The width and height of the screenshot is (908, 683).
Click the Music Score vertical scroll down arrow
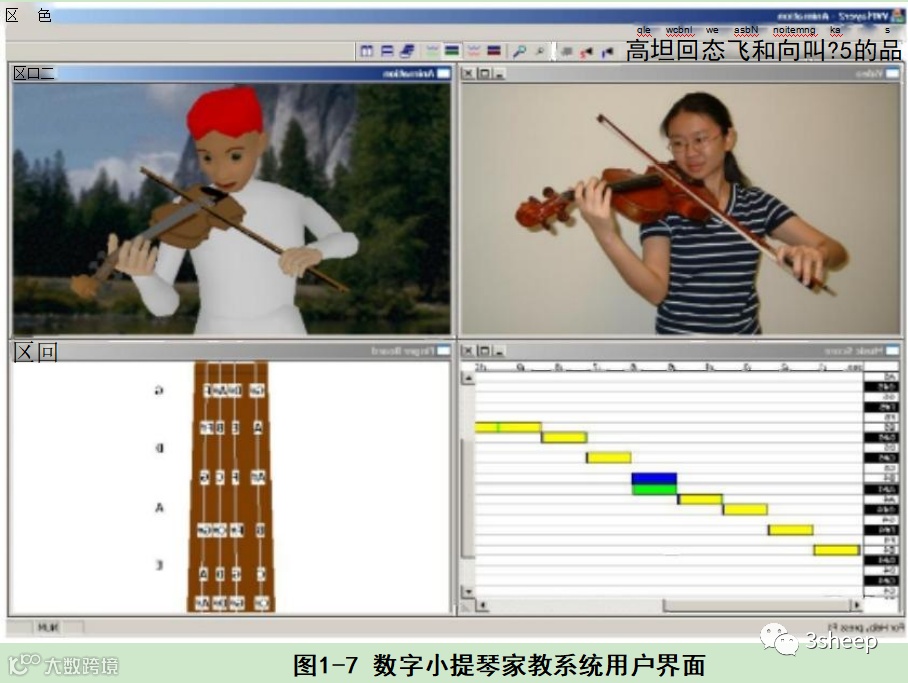(468, 592)
